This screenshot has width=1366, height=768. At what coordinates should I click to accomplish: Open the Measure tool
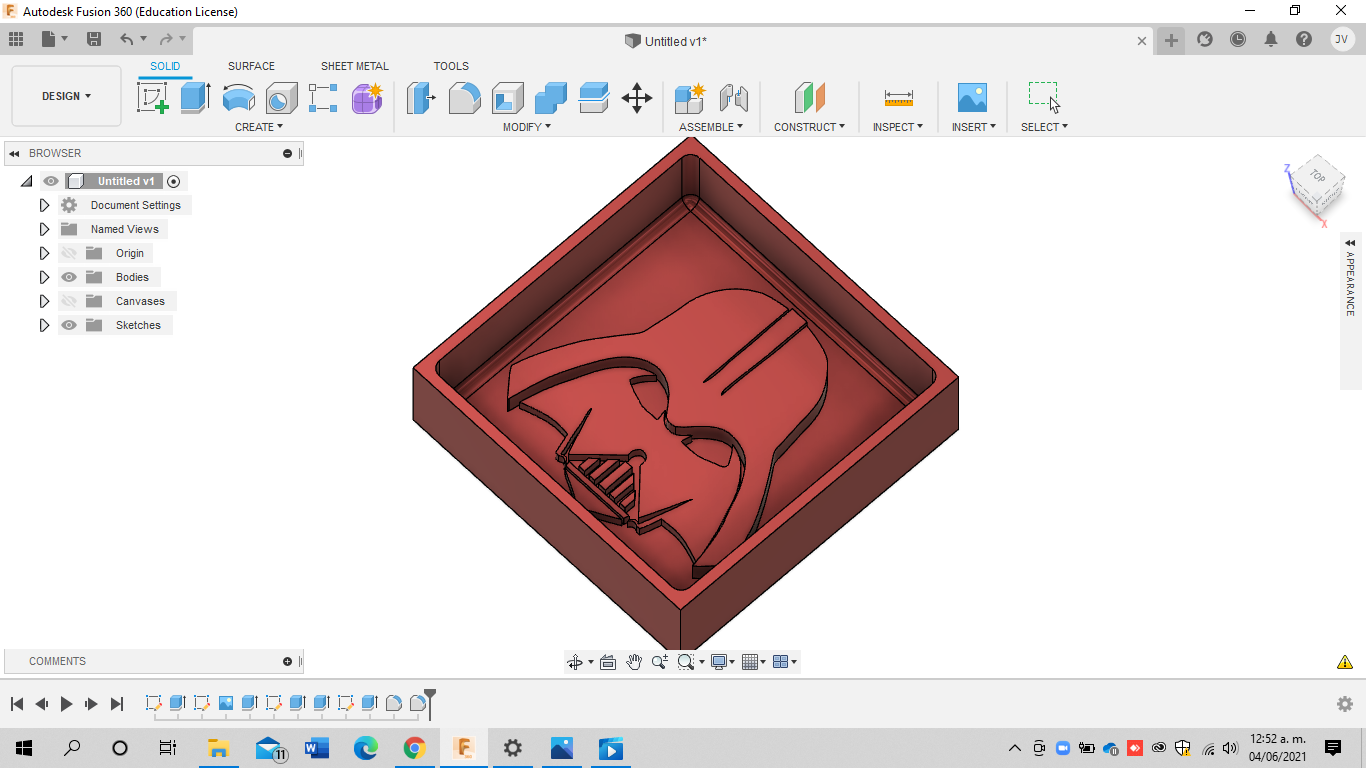pyautogui.click(x=898, y=98)
